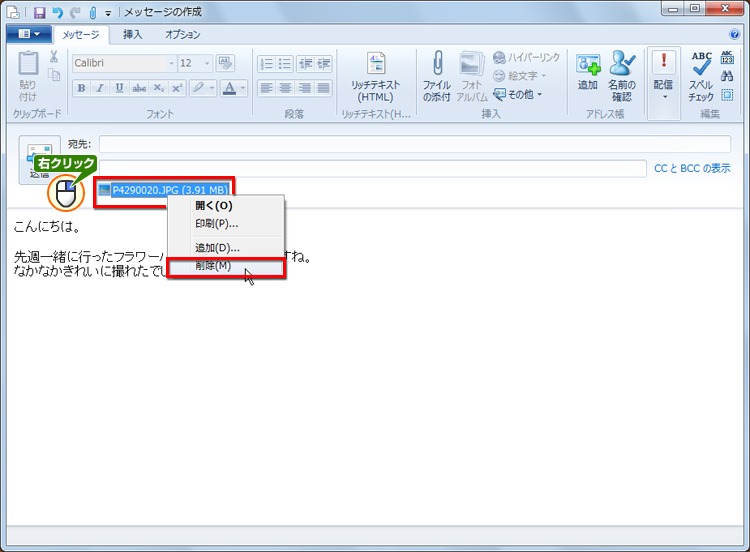Open the blue application menu button
750x552 pixels.
point(29,34)
